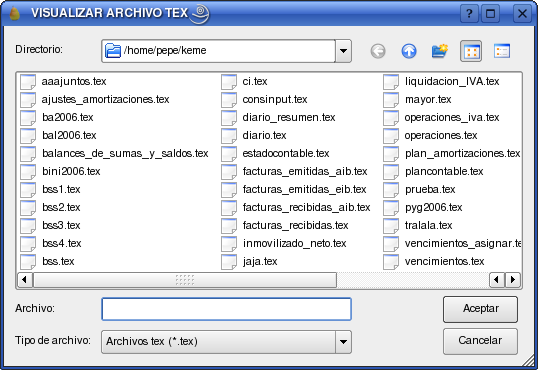Screen dimensions: 538x370
Task: Choose the bal2006.tex file icon
Action: [28, 136]
